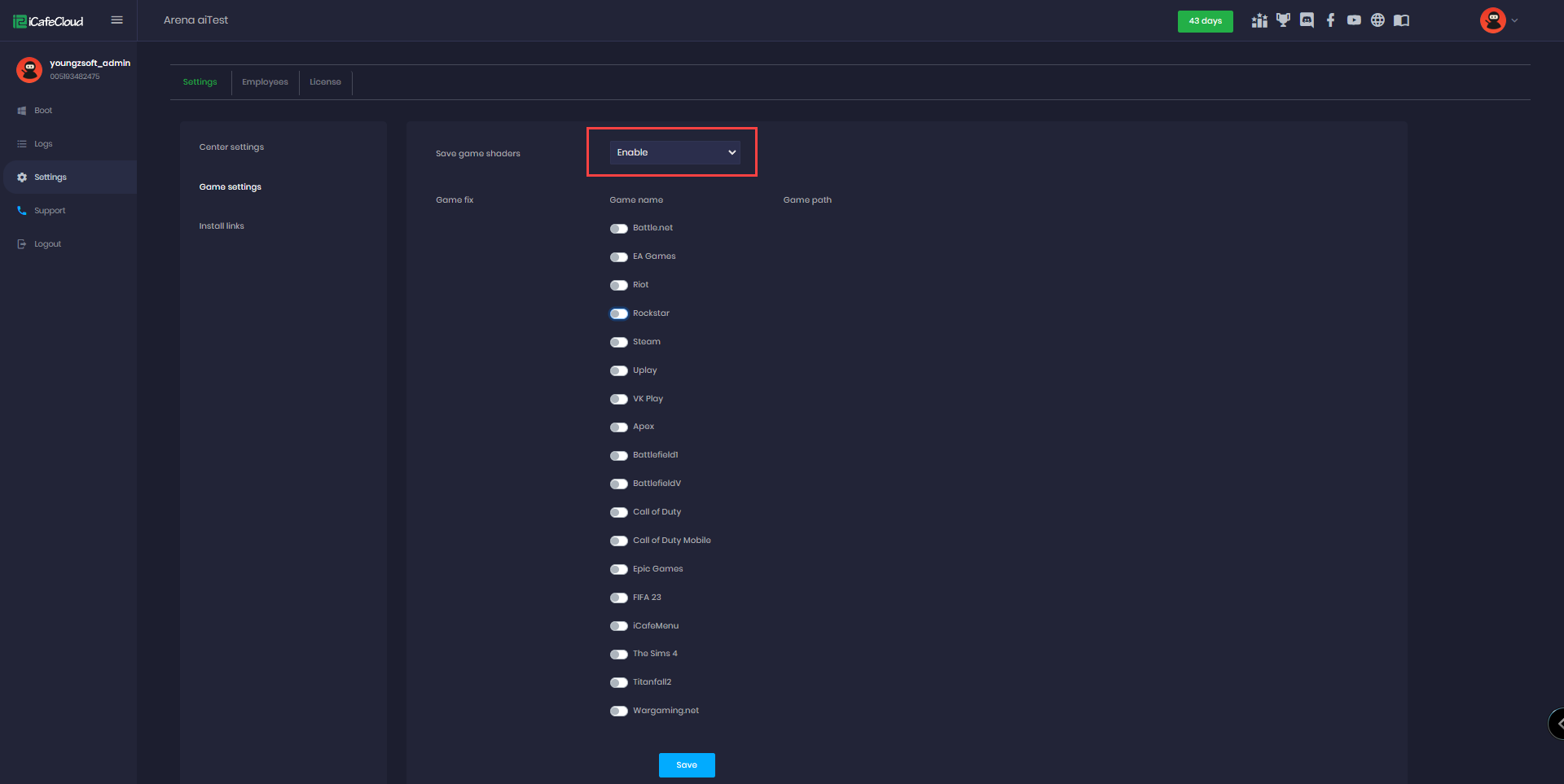Enable the Steam game fix

click(619, 343)
